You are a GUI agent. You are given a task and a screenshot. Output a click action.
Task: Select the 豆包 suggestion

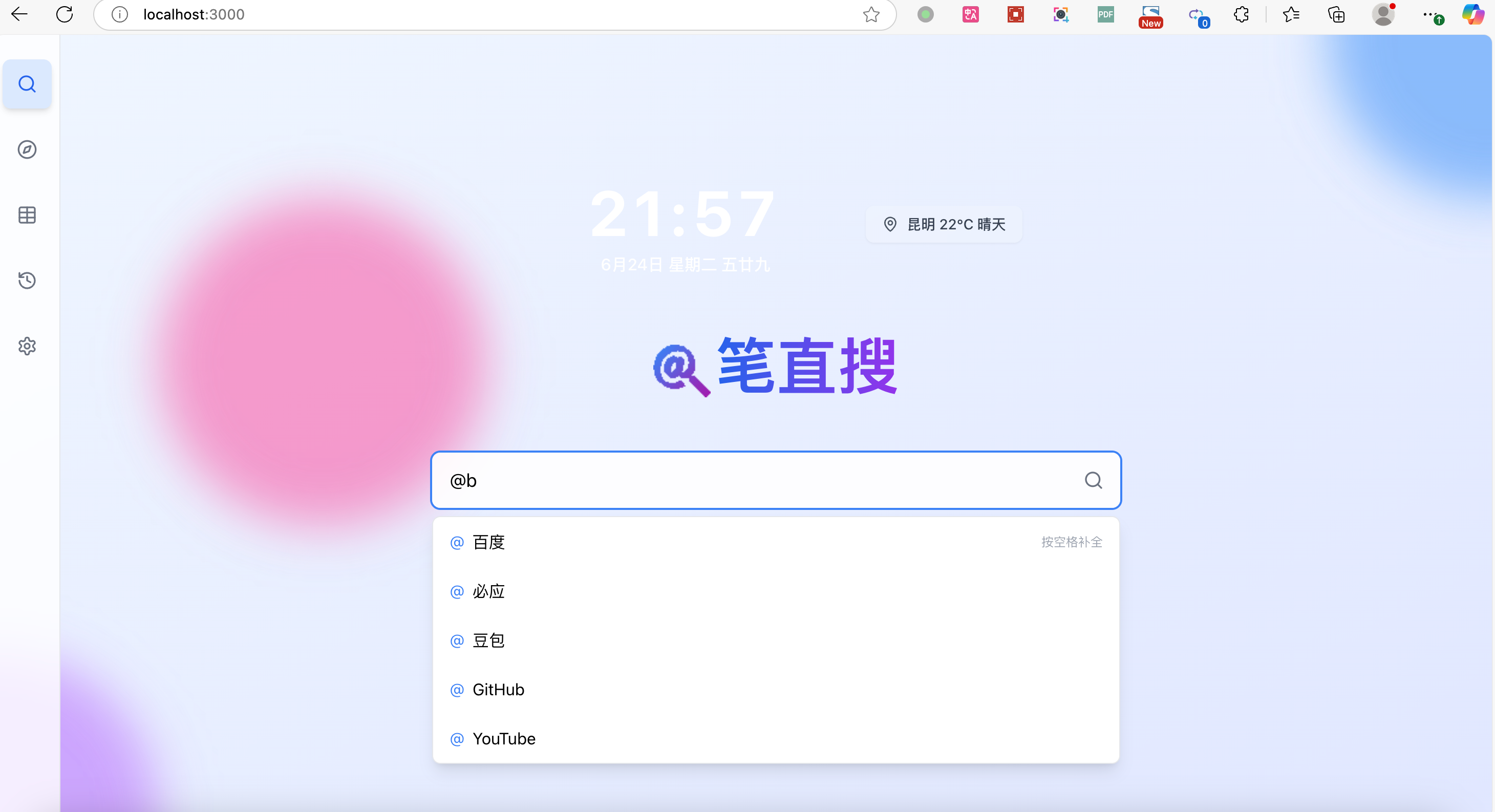[776, 640]
